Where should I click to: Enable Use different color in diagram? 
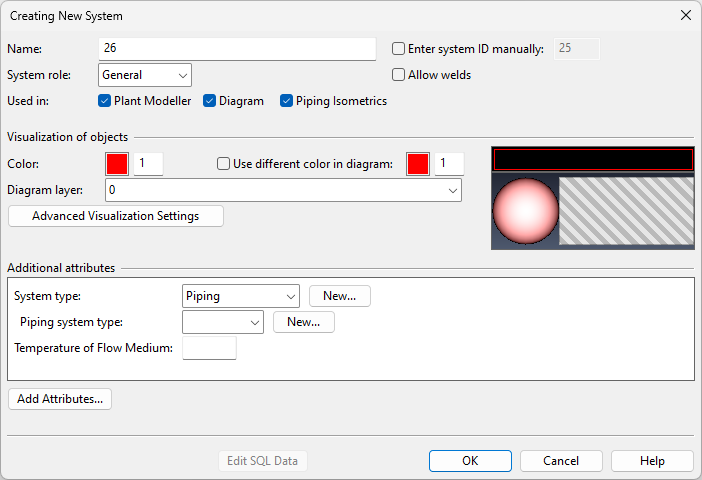pyautogui.click(x=224, y=164)
